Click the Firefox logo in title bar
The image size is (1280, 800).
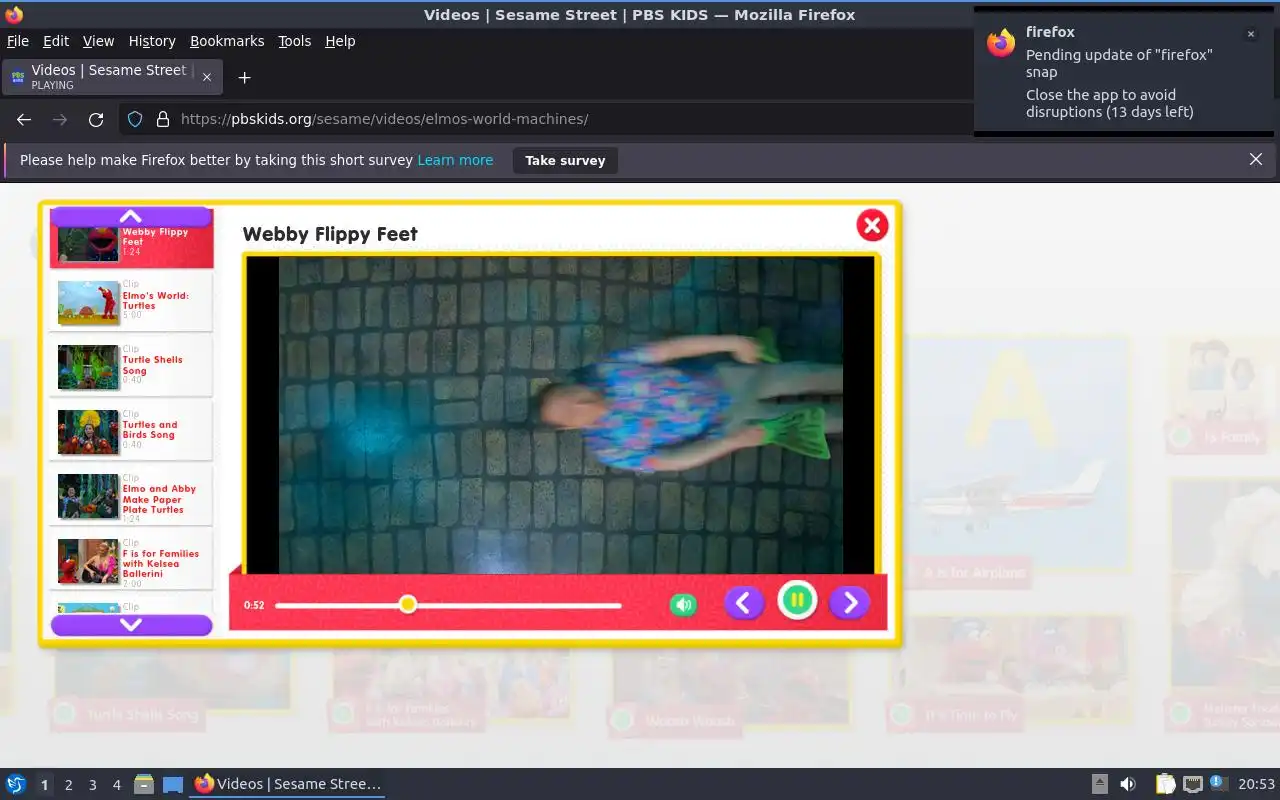click(14, 14)
